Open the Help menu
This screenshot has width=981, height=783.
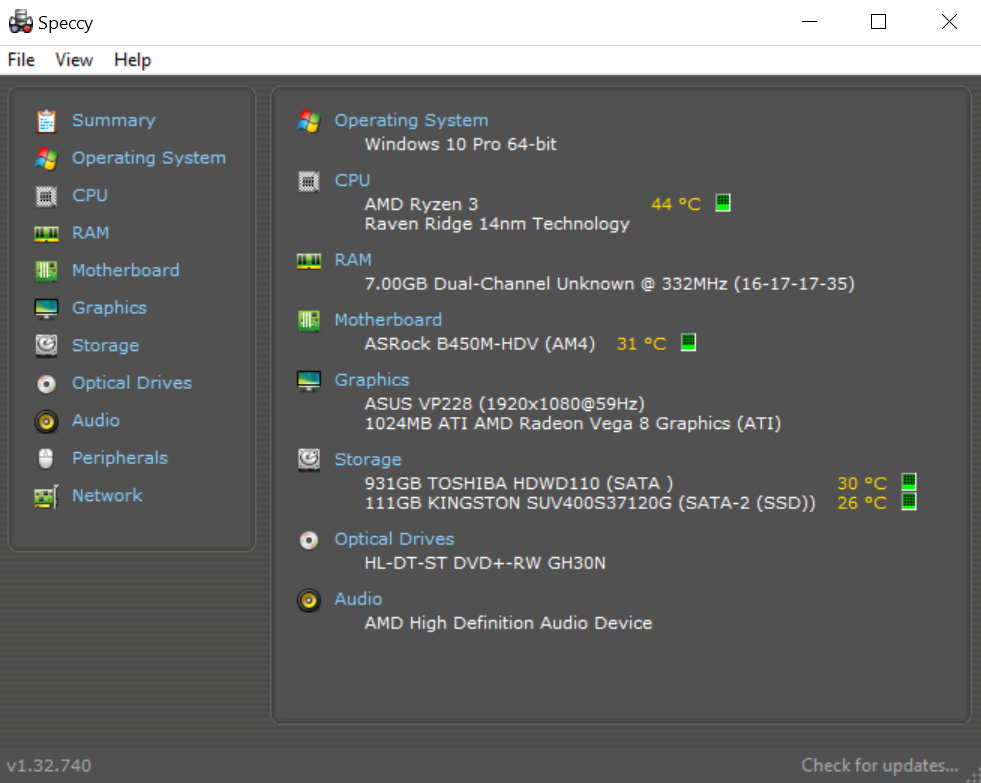click(133, 60)
